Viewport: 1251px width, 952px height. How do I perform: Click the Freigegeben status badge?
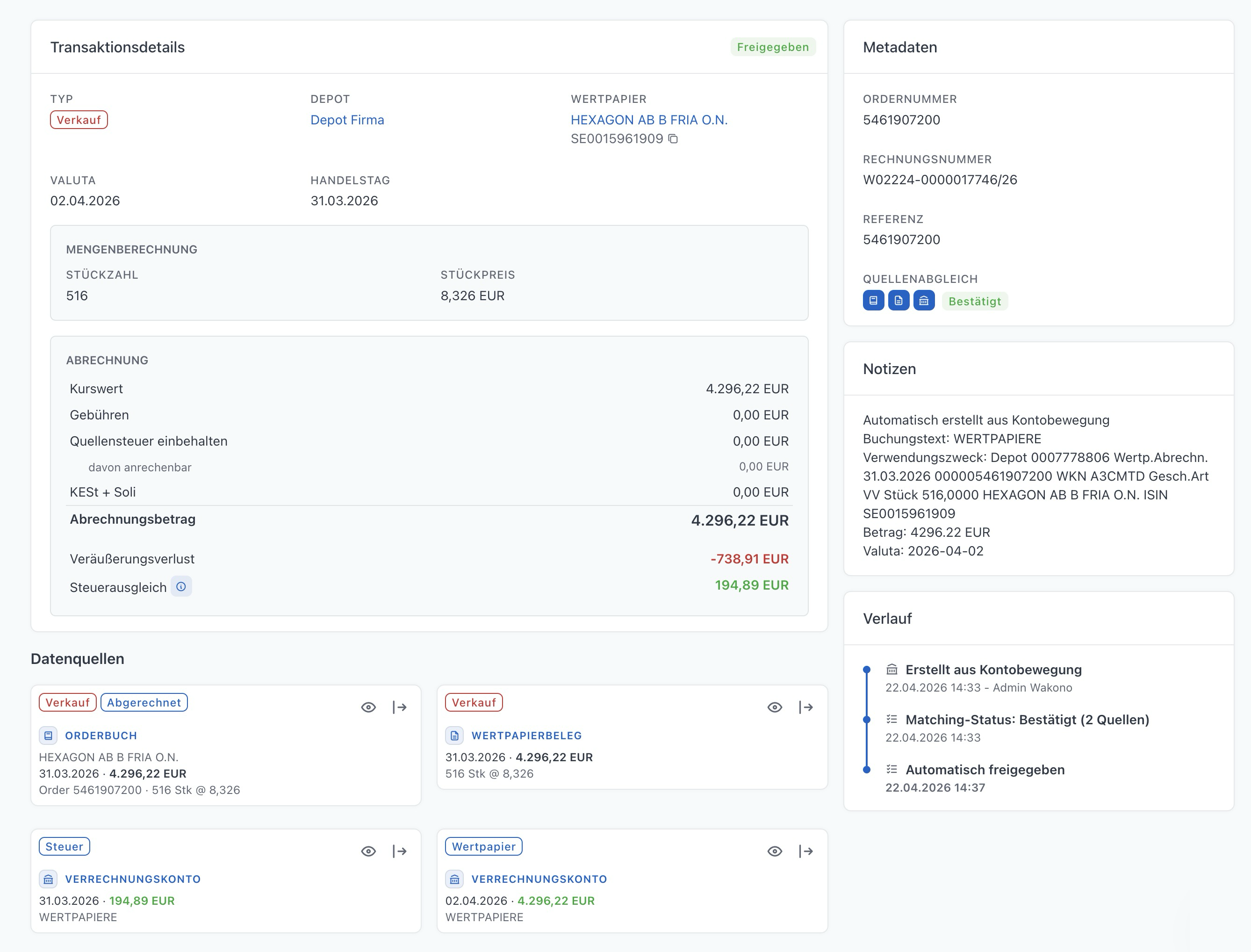tap(773, 47)
